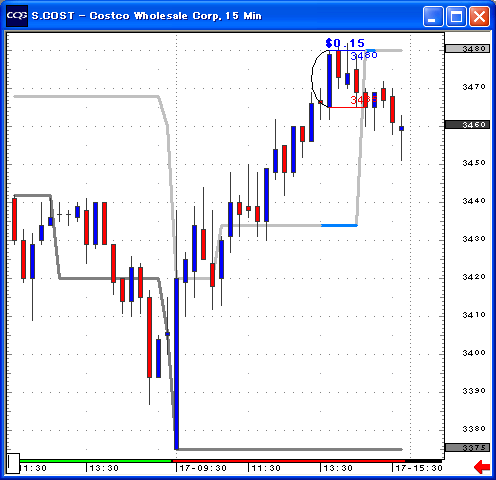Viewport: 496px width, 480px height.
Task: Click the 3400 price scale label
Action: point(474,353)
